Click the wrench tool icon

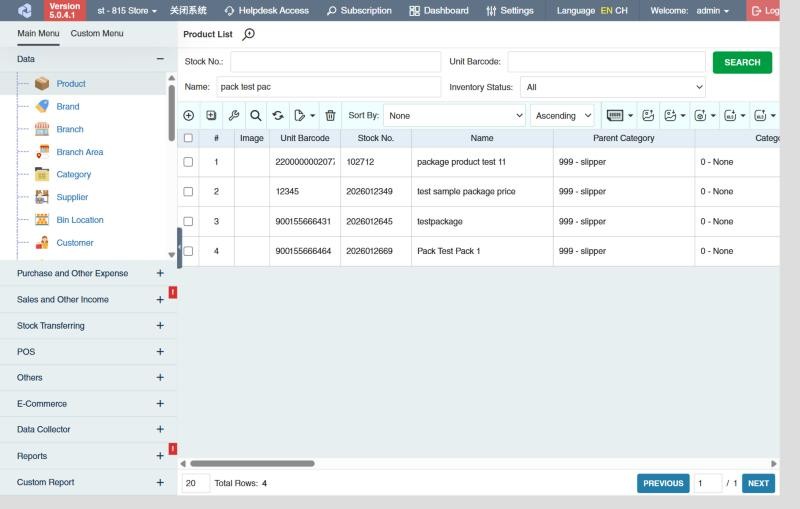pyautogui.click(x=234, y=116)
